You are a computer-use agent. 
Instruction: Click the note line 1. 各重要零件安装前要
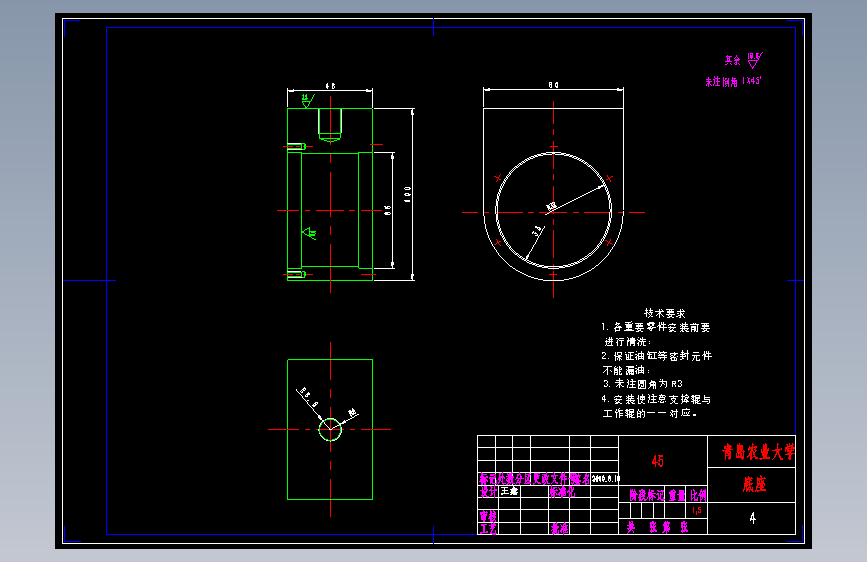click(x=656, y=327)
